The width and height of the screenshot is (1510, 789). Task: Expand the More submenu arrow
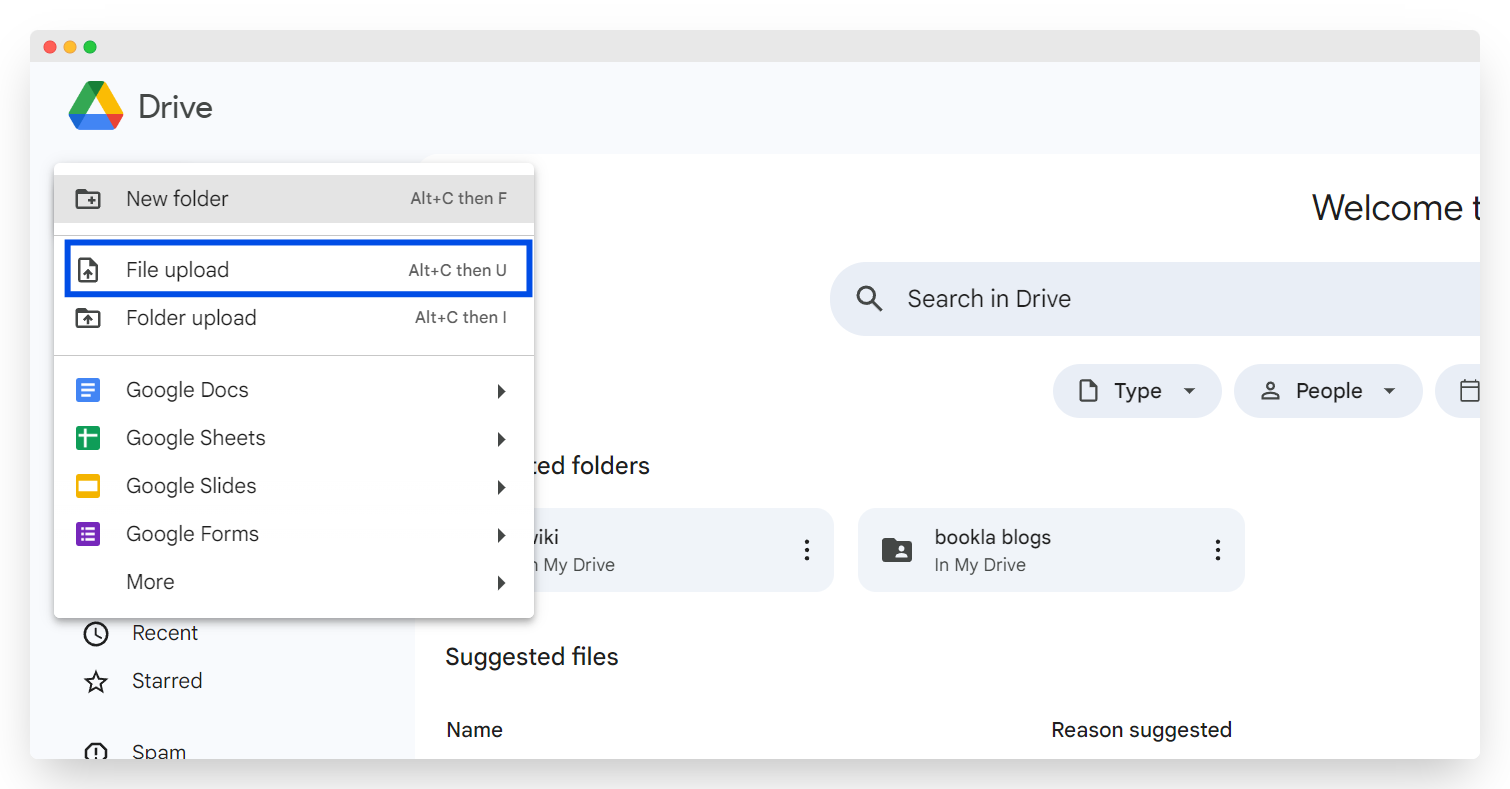click(501, 583)
